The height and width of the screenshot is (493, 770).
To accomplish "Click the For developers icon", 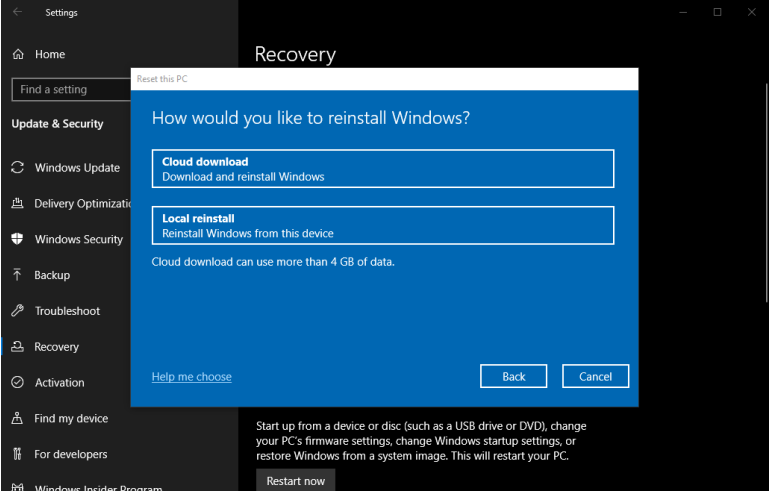I will tap(18, 454).
